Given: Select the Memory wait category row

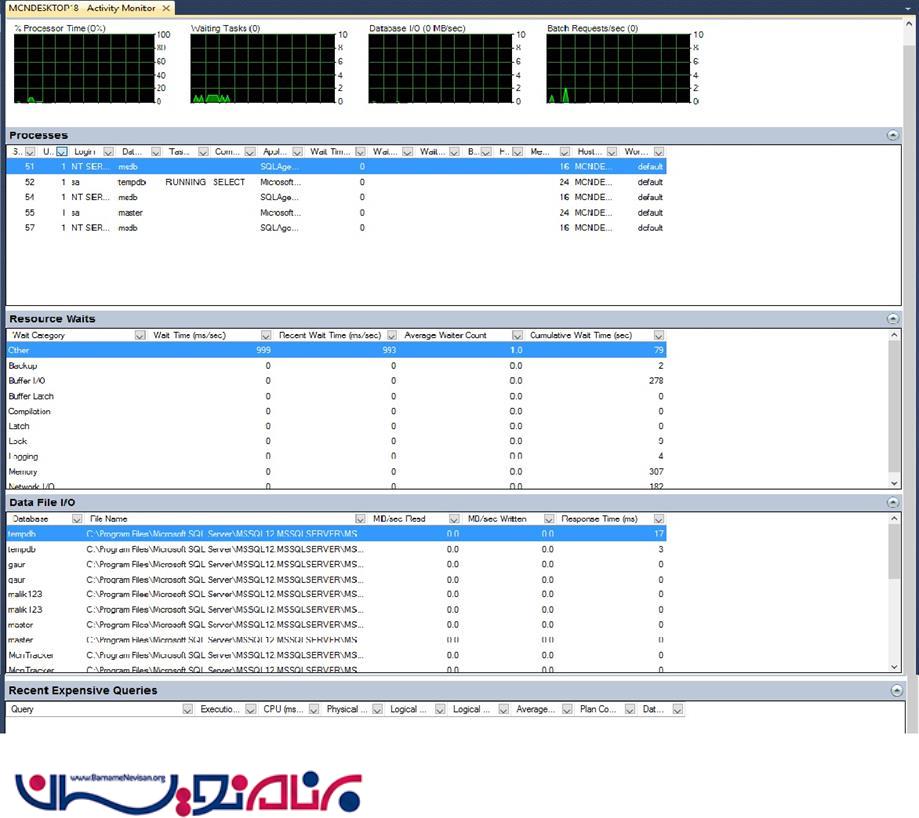Looking at the screenshot, I should [336, 472].
